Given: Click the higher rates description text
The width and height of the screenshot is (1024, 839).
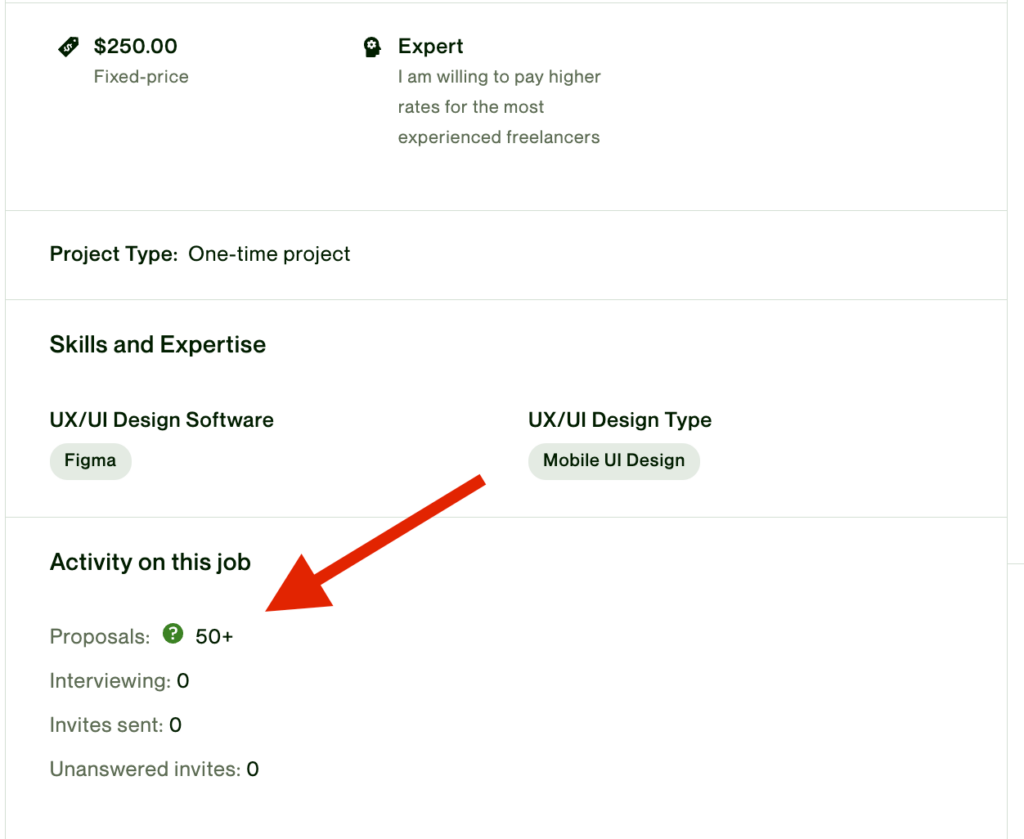Looking at the screenshot, I should point(499,107).
